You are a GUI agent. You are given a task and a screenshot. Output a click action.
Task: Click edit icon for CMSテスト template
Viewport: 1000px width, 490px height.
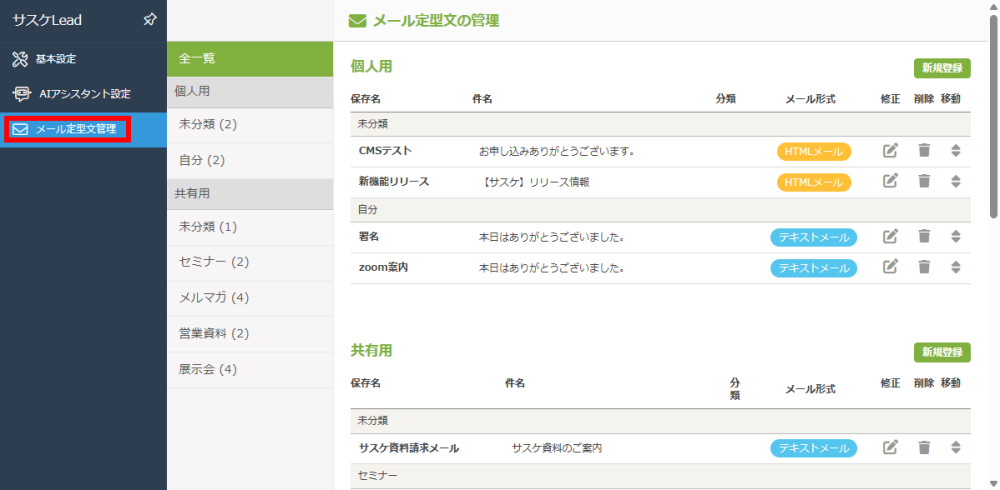[890, 151]
